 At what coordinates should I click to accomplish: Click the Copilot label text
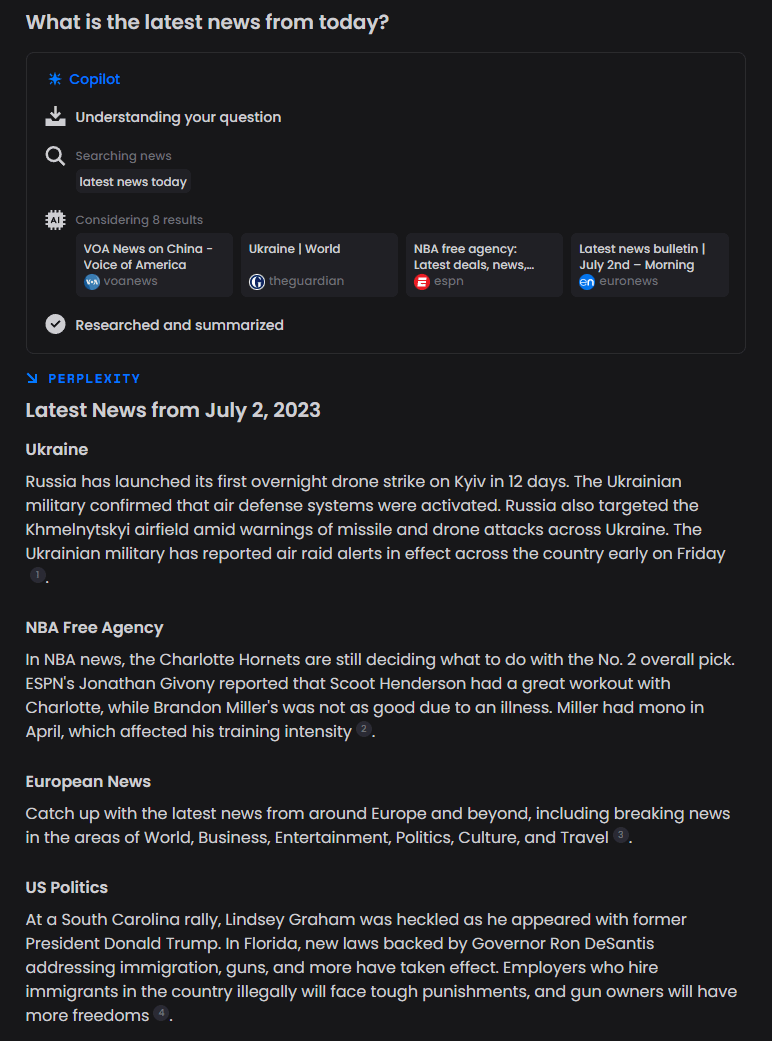pyautogui.click(x=94, y=79)
